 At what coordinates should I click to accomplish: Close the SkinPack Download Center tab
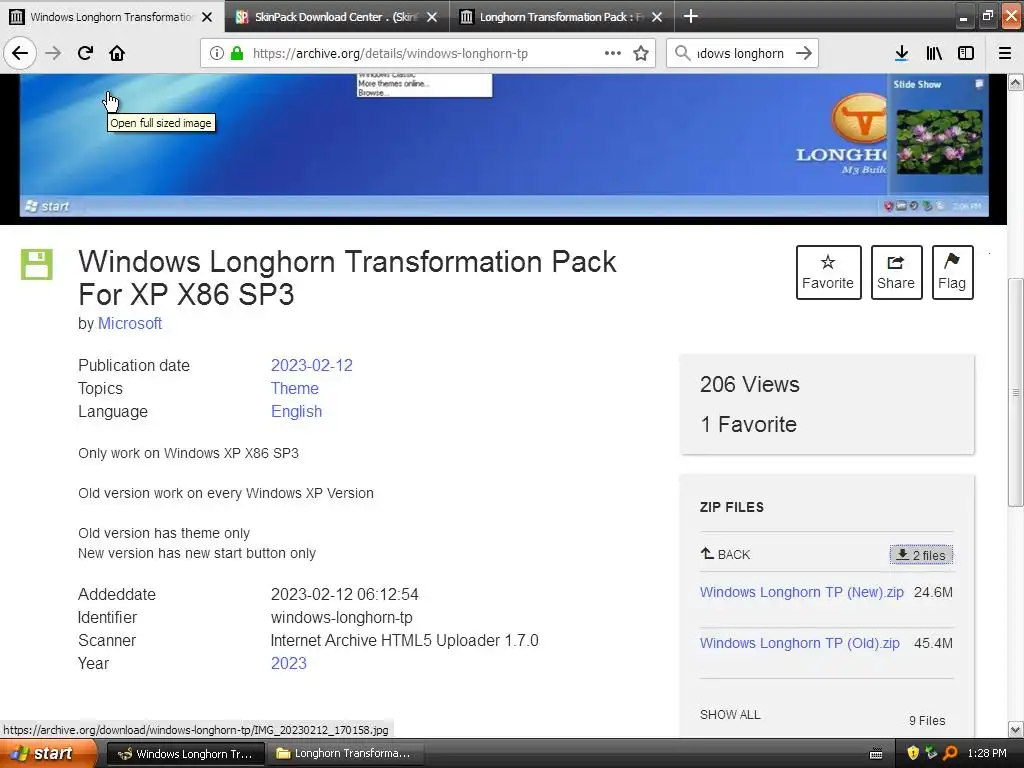coord(432,17)
